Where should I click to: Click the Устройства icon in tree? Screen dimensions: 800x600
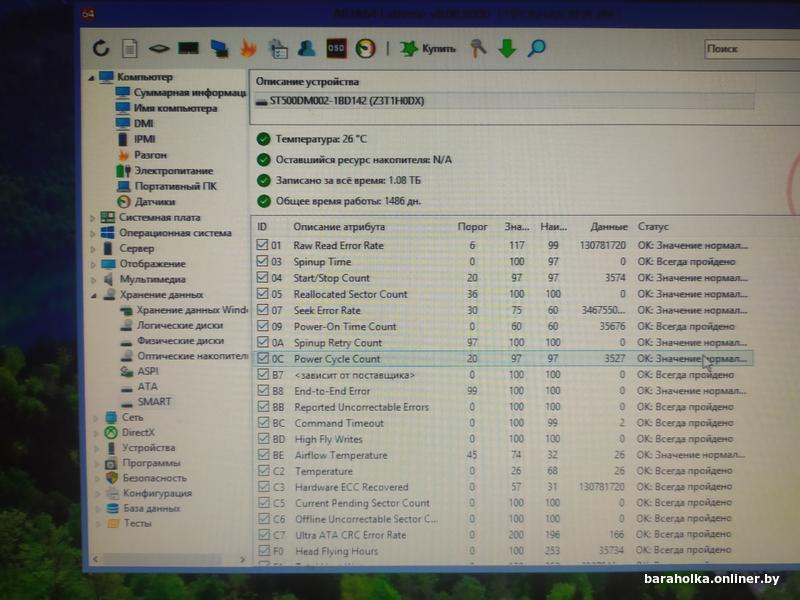111,448
